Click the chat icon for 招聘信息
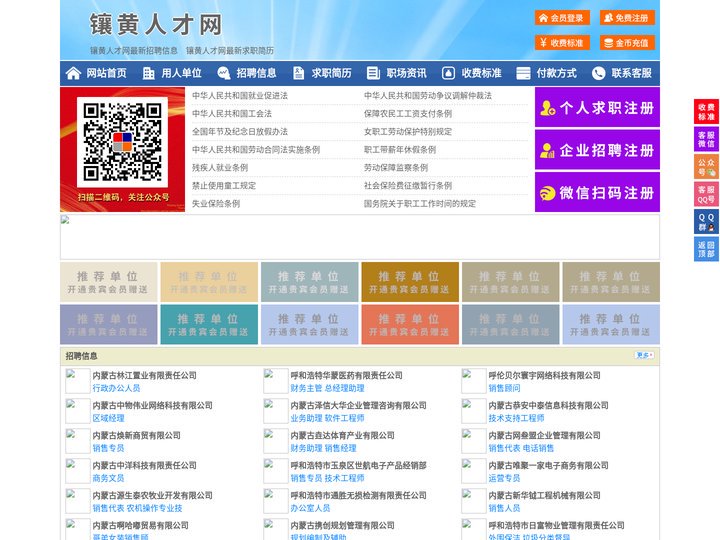720x540 pixels. [x=223, y=73]
